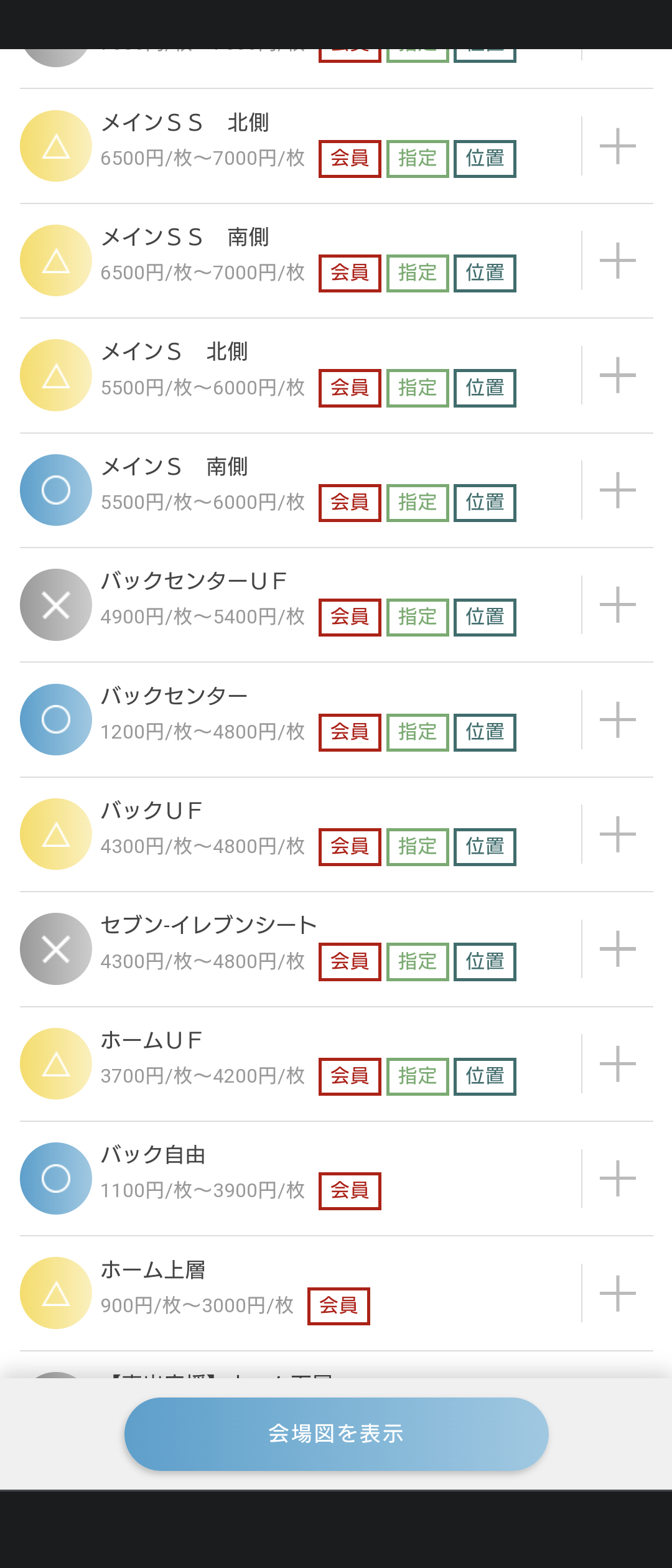Viewport: 672px width, 1568px height.
Task: Select the メインSS 南側 seat name
Action: 185,237
